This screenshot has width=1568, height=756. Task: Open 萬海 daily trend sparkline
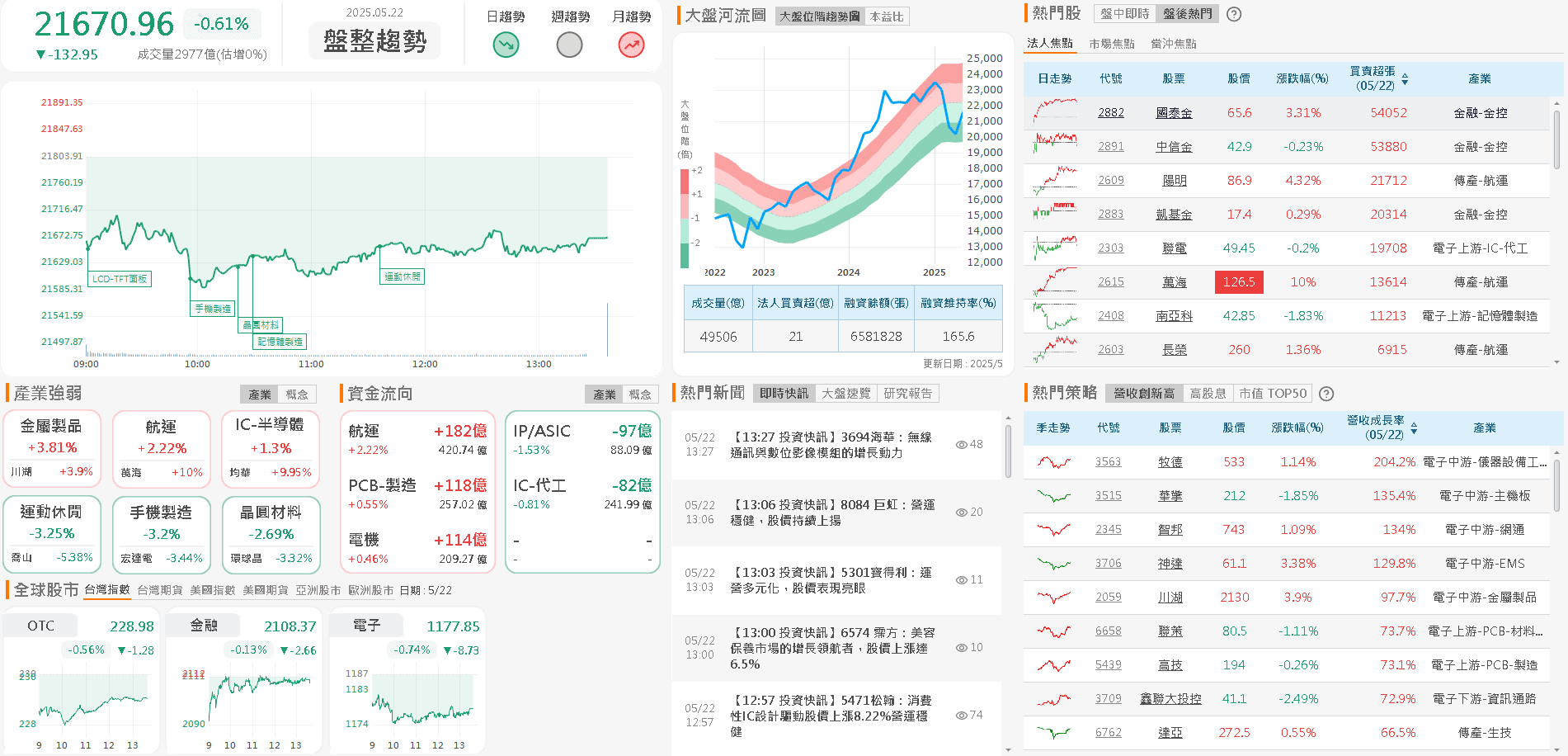(x=1054, y=281)
